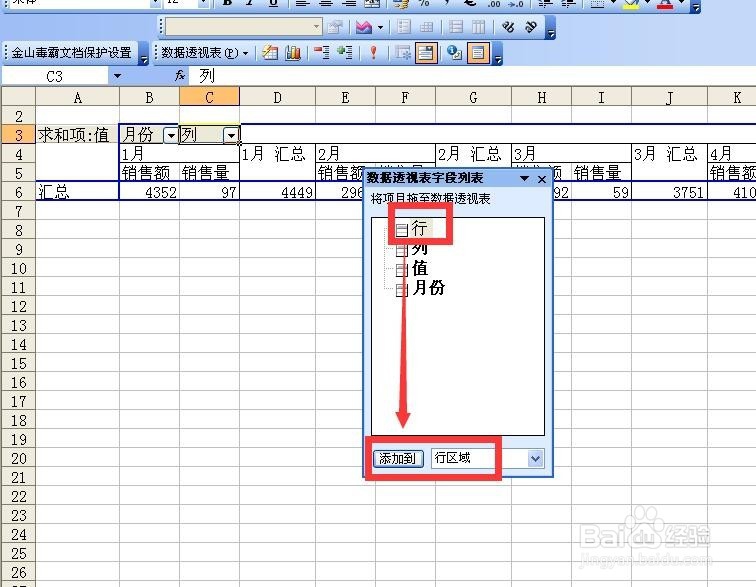Toggle the Show Field List button
Image resolution: width=756 pixels, height=587 pixels.
click(x=477, y=53)
